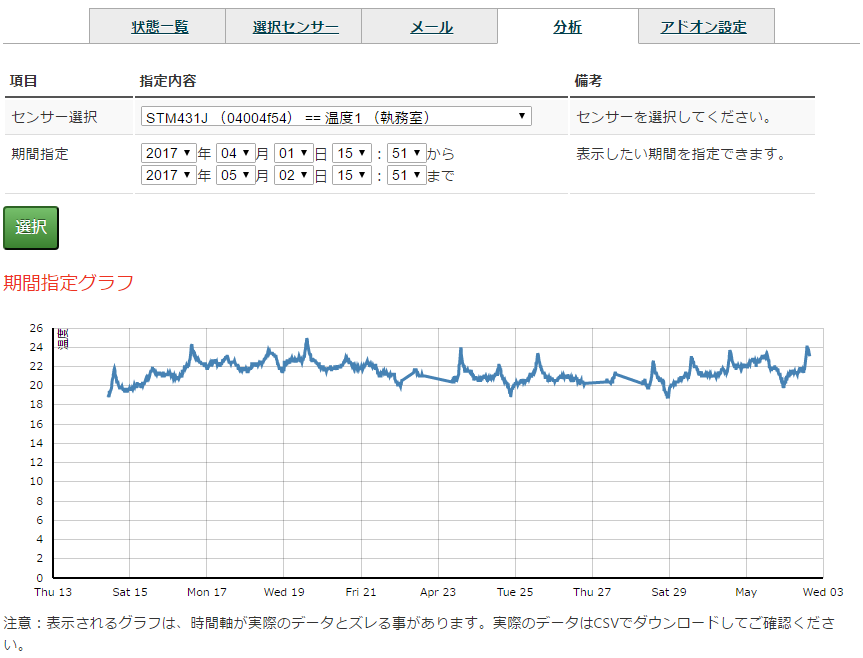863x658 pixels.
Task: Open the end hour dropdown in まで row
Action: pyautogui.click(x=352, y=175)
